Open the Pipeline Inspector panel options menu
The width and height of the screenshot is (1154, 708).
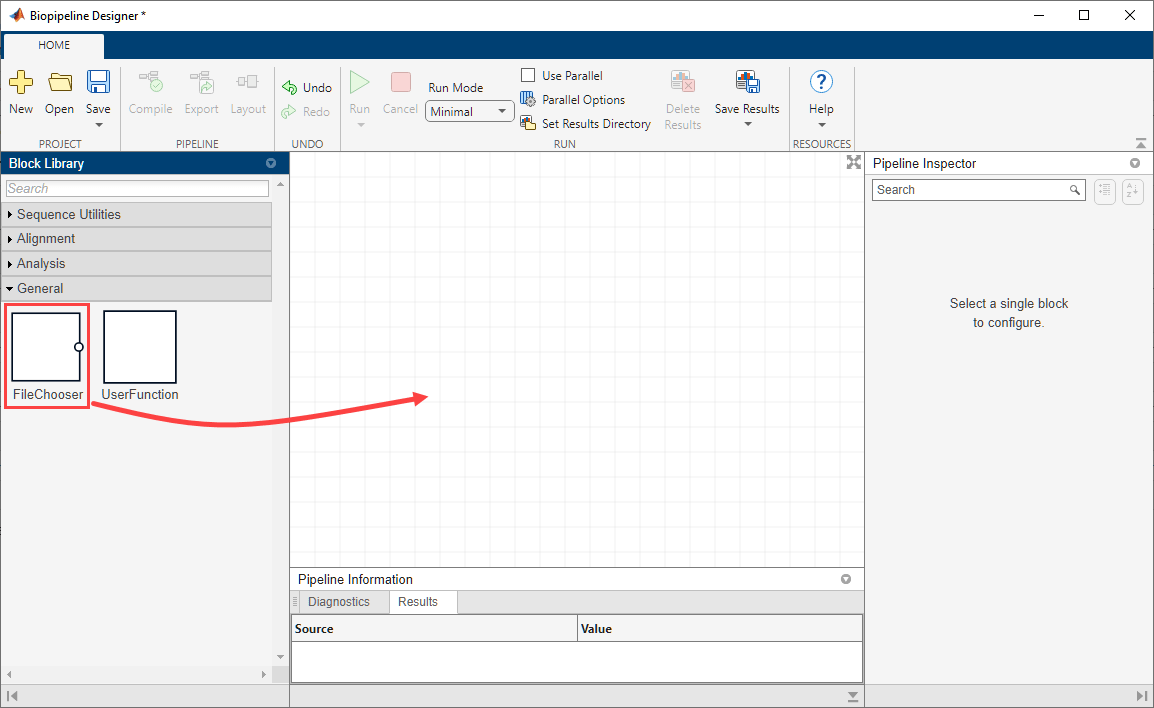click(x=1135, y=163)
